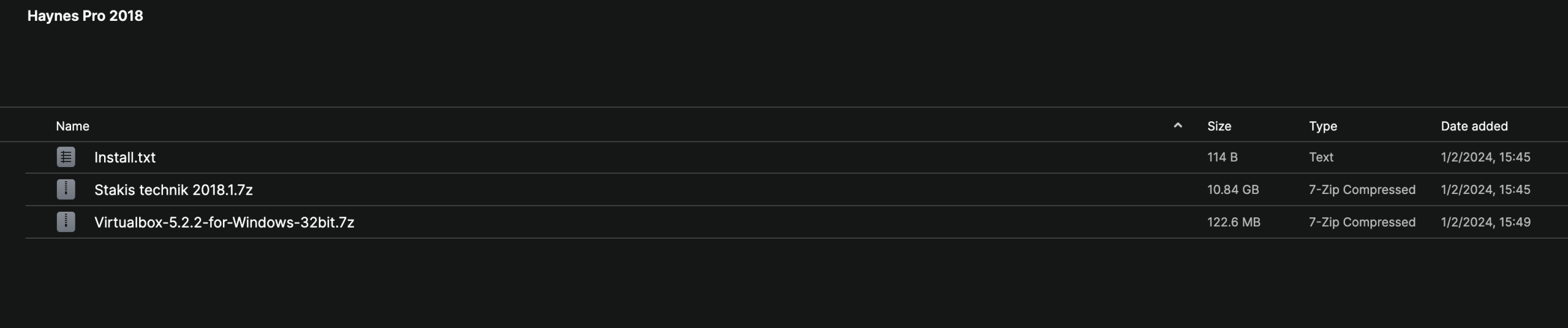
Task: Click the Text type of Install.txt
Action: pos(1321,157)
